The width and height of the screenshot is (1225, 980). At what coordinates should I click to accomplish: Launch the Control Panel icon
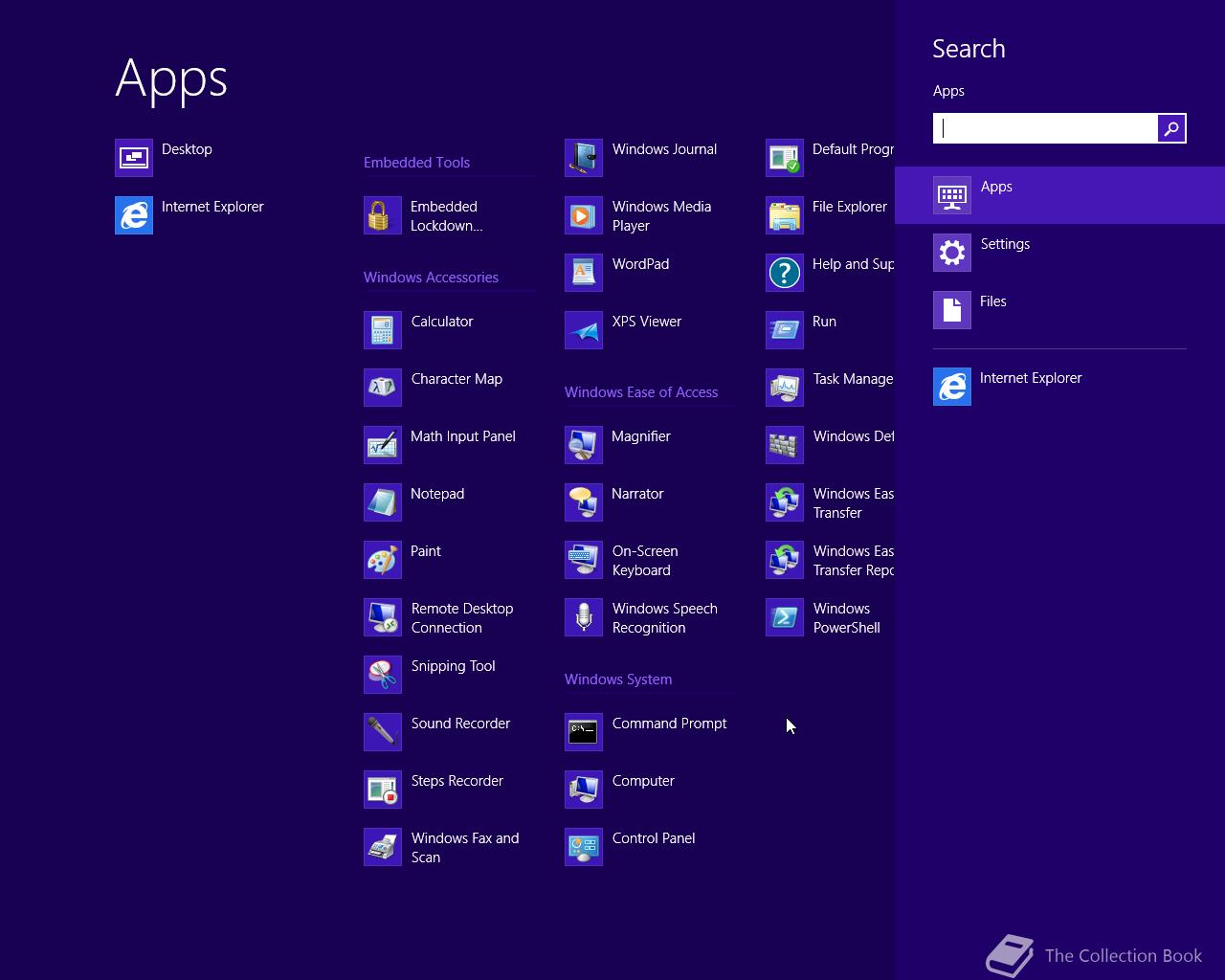point(584,847)
